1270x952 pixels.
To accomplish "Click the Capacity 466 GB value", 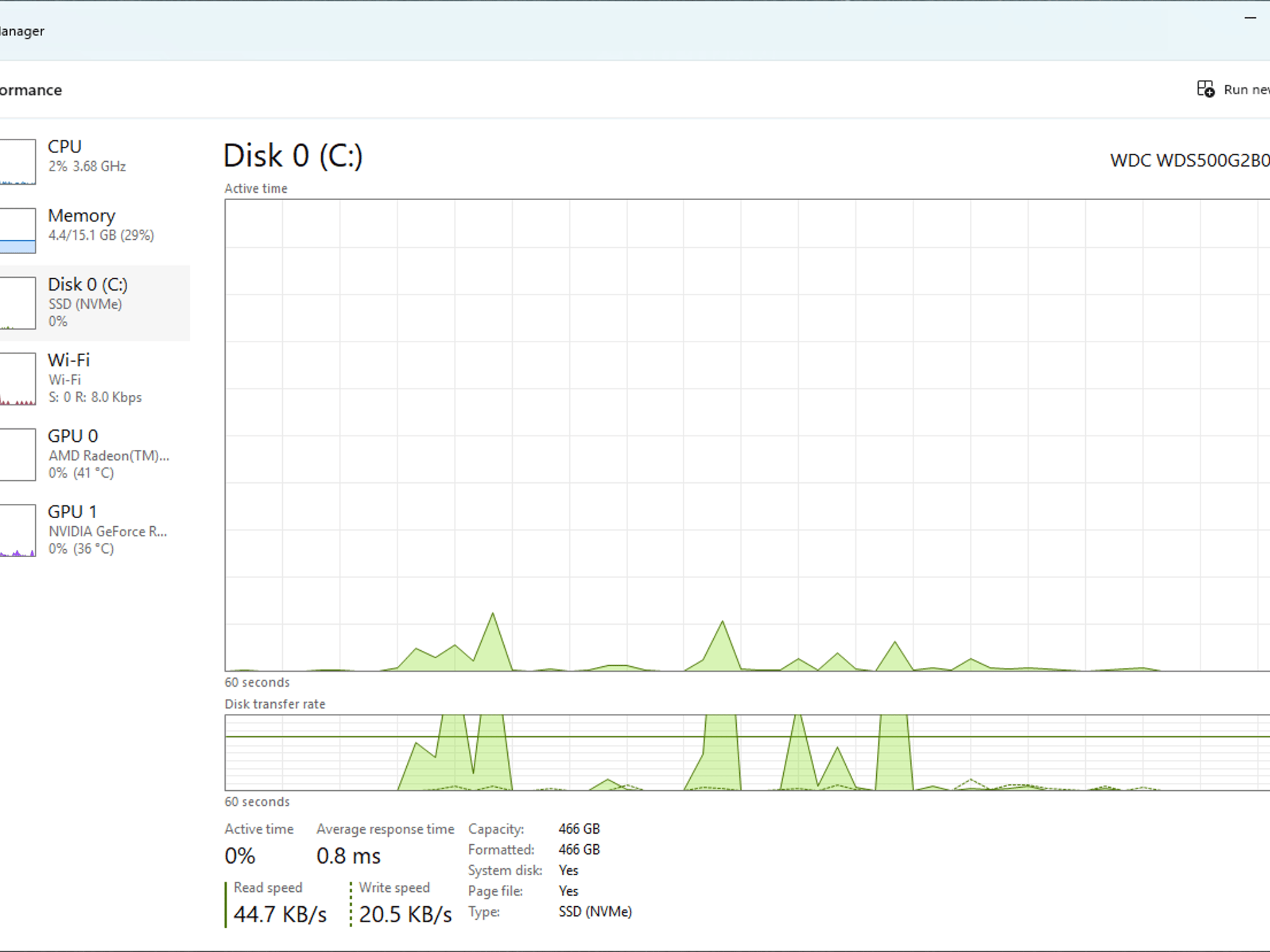I will pyautogui.click(x=579, y=829).
